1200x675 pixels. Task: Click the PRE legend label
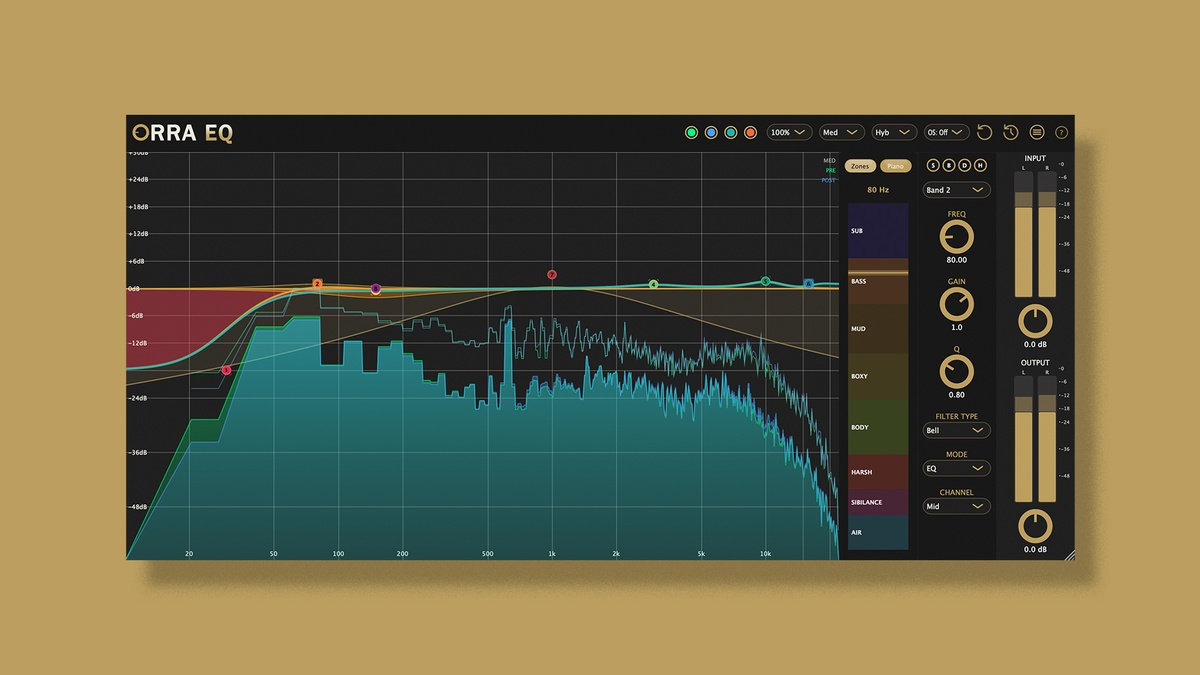click(x=830, y=171)
